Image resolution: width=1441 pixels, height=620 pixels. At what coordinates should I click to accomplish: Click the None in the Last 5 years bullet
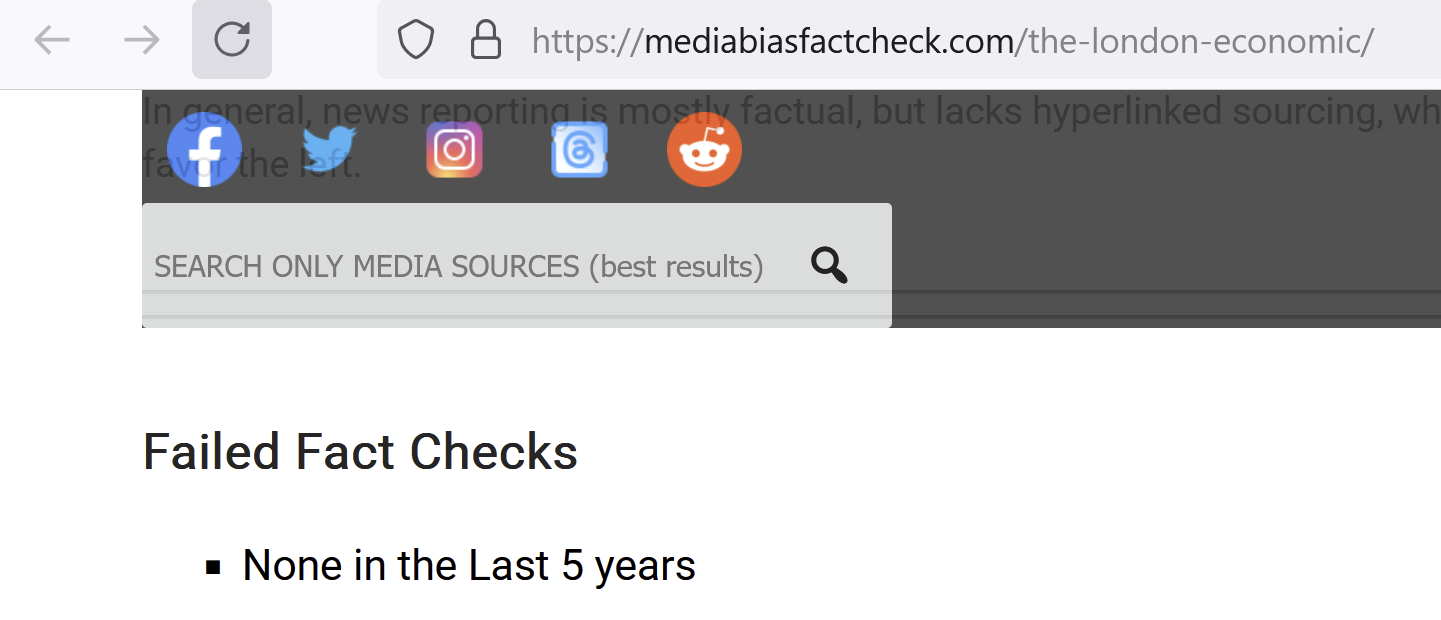(467, 565)
